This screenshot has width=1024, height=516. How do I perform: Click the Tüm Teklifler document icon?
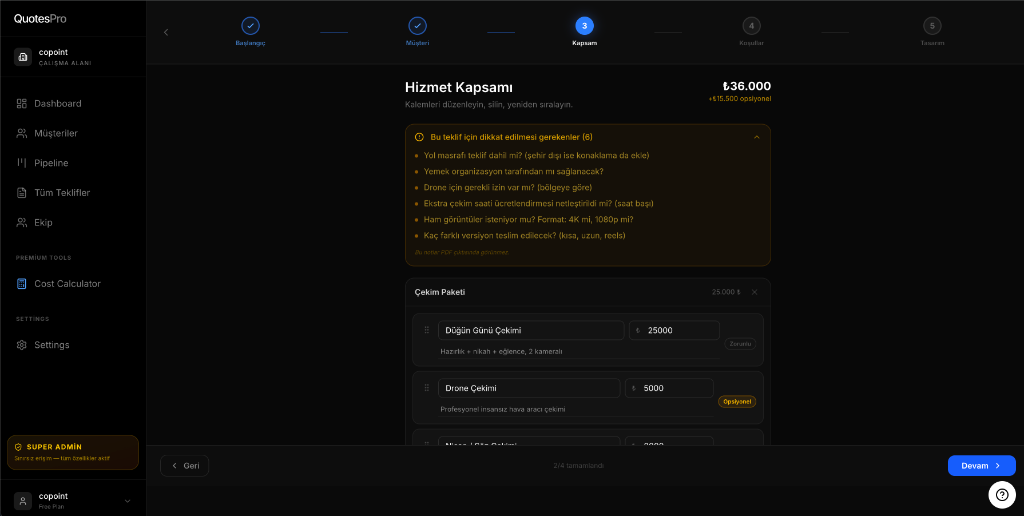click(x=22, y=193)
